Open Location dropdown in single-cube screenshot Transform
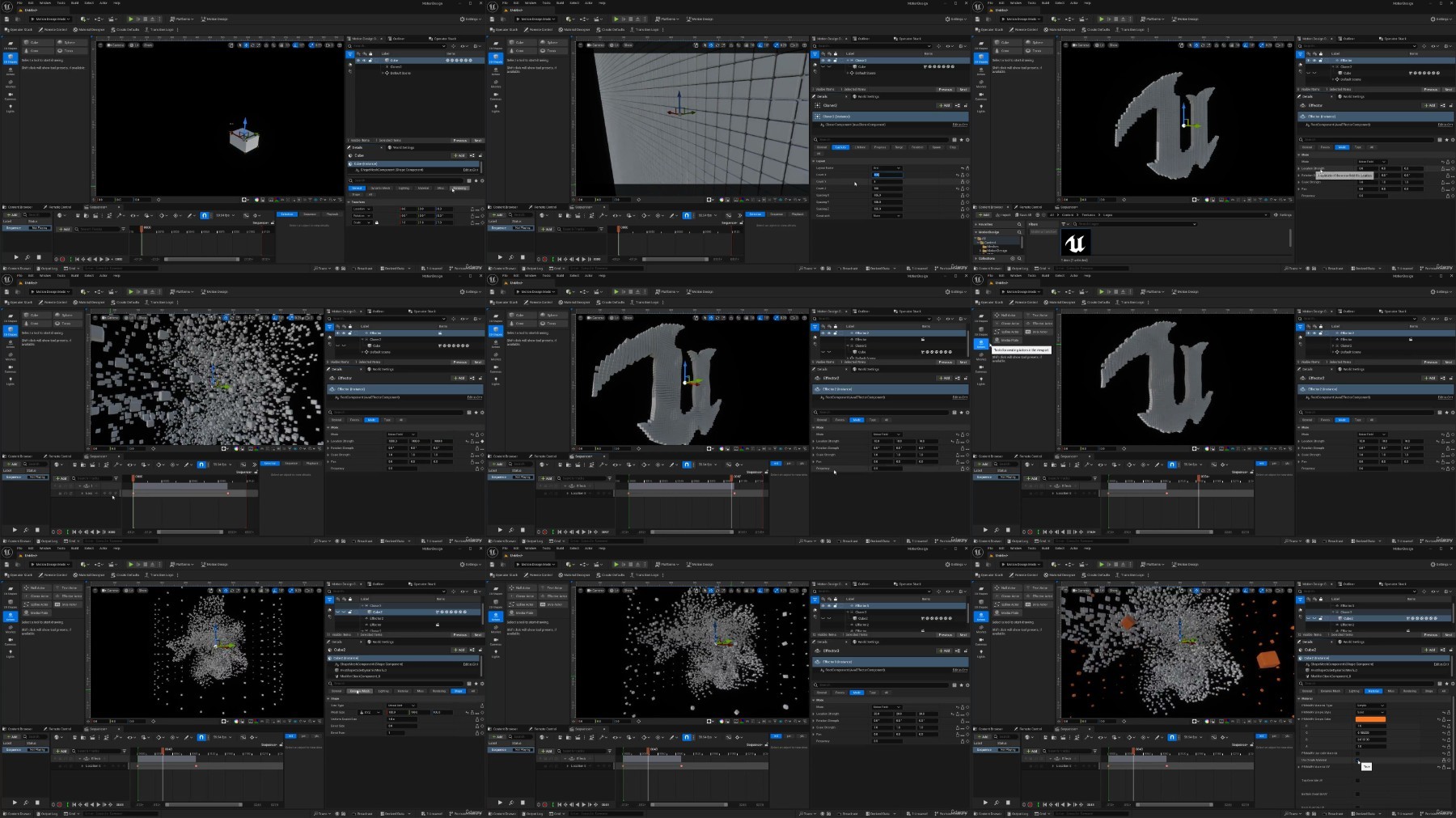The image size is (1456, 818). [362, 209]
